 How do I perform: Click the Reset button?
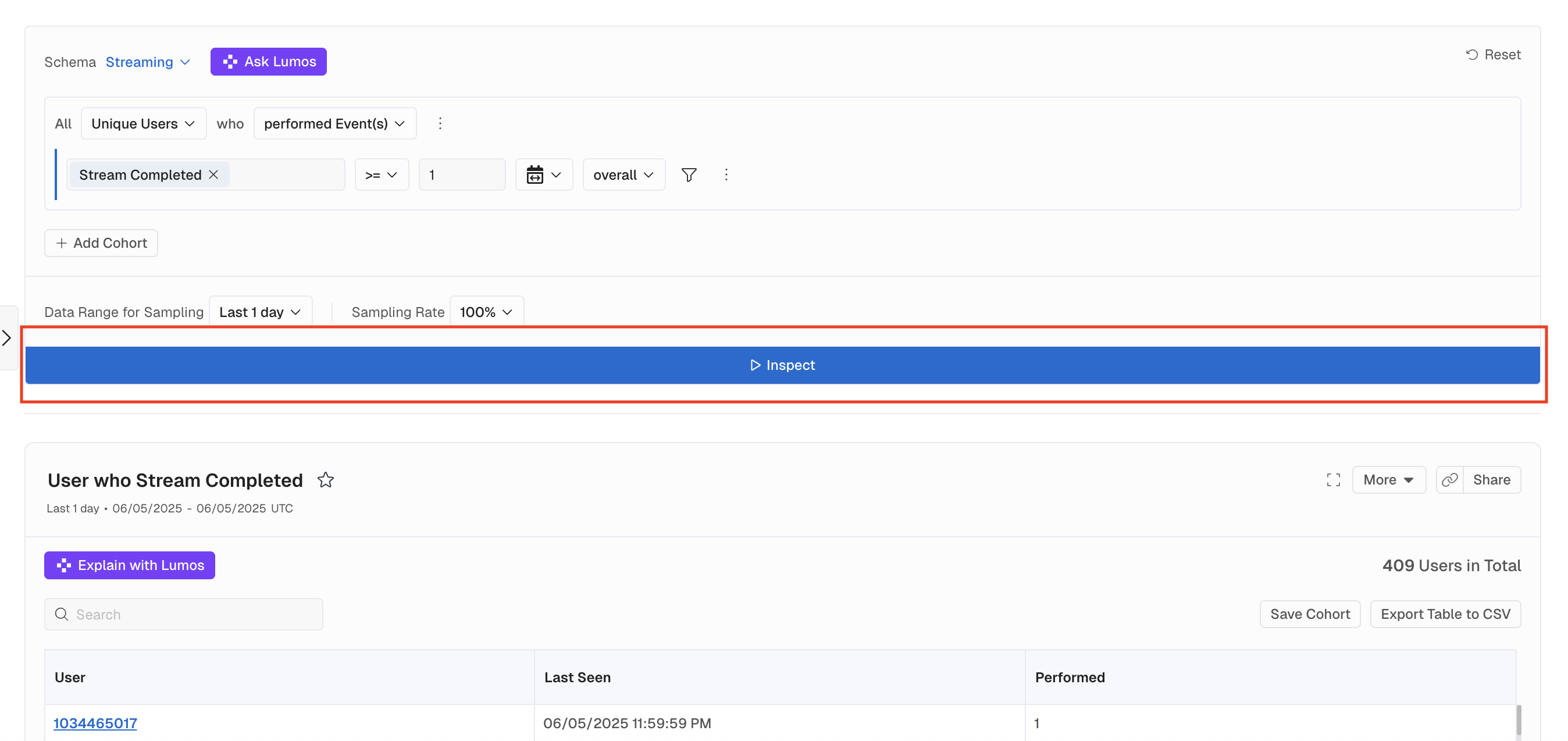[1493, 55]
